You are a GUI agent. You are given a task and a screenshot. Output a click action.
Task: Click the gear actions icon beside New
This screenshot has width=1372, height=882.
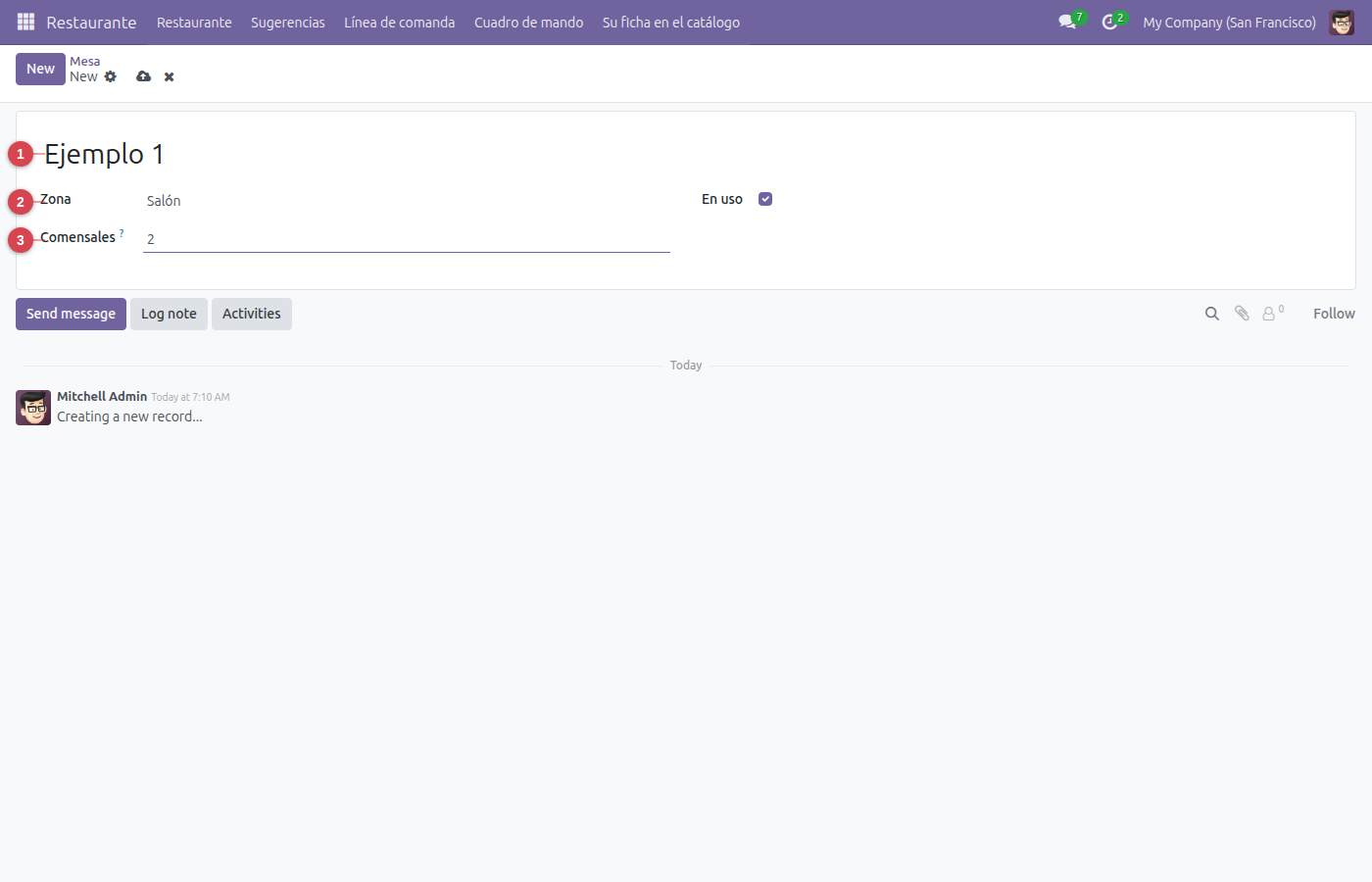(111, 76)
